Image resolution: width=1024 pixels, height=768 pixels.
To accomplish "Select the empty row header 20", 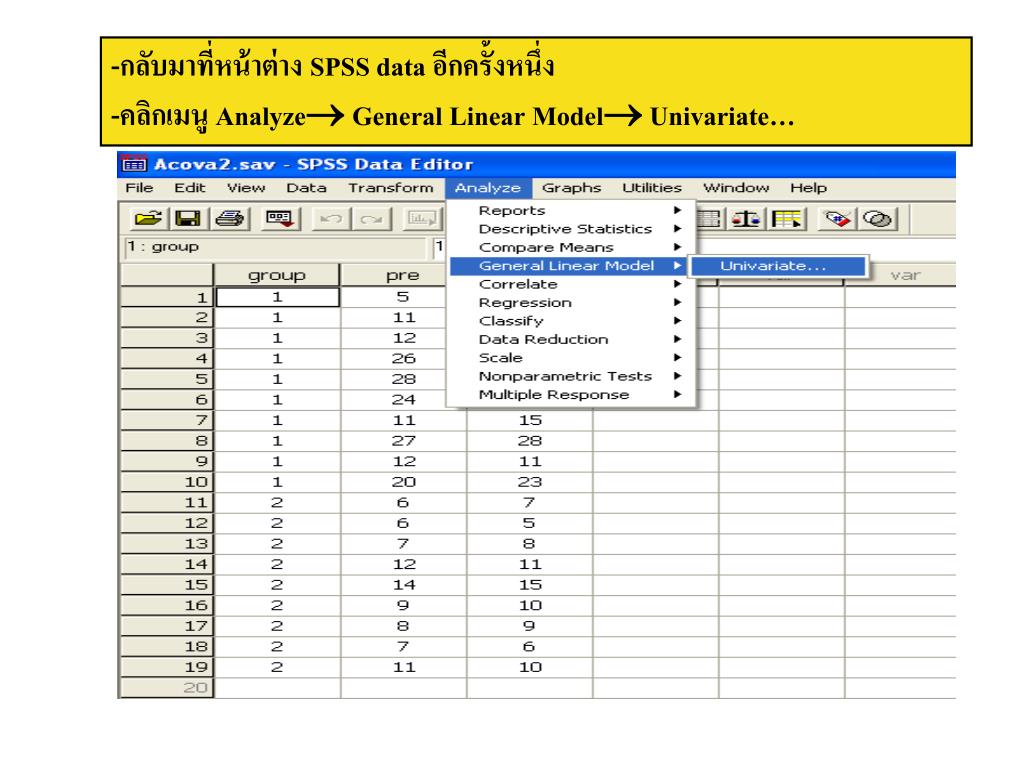I will 167,688.
